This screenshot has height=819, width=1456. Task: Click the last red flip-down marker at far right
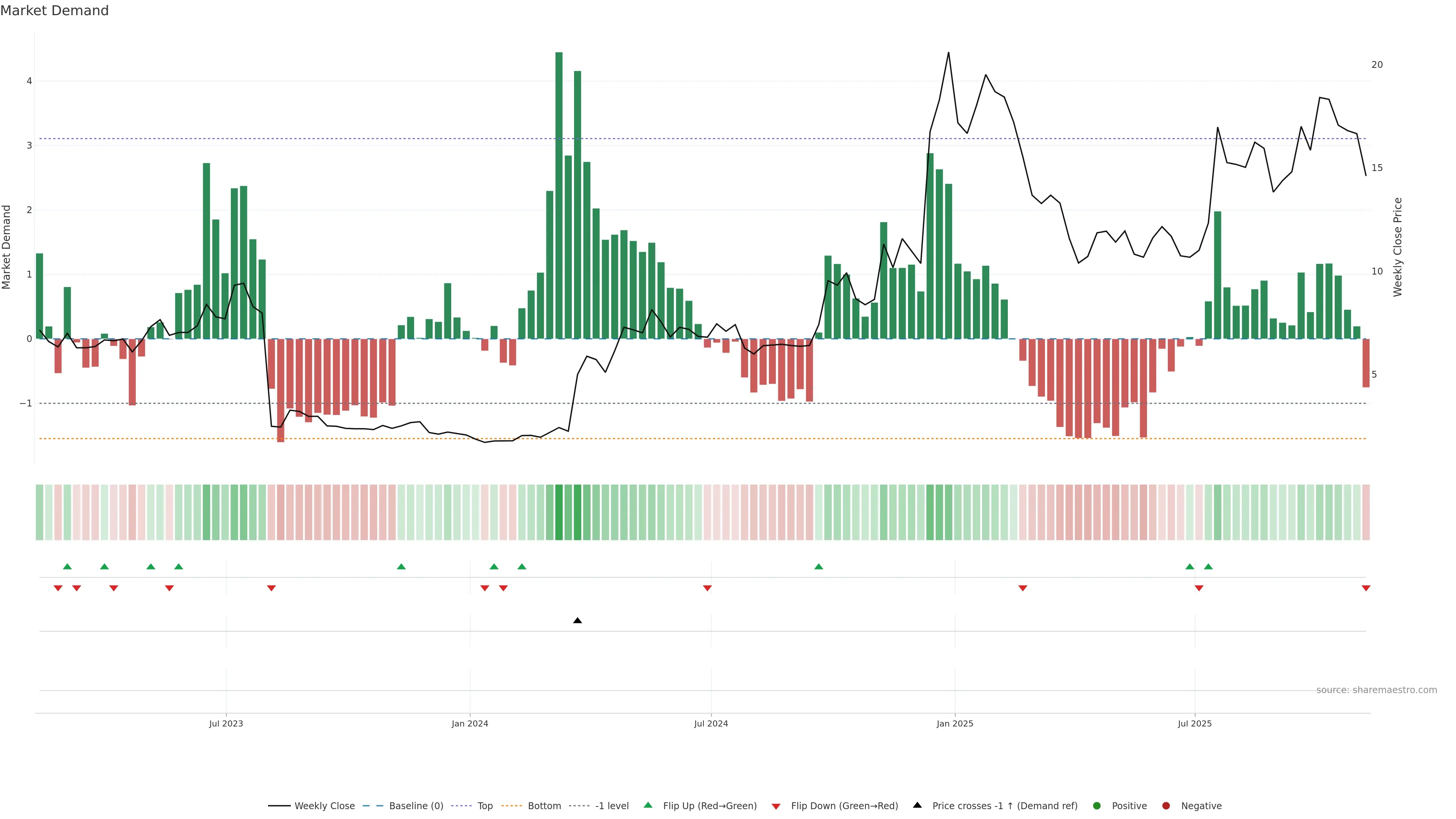coord(1365,588)
